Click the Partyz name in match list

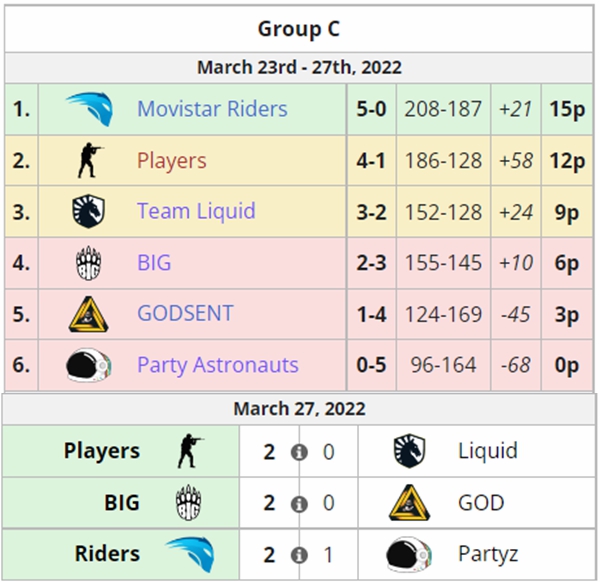click(488, 554)
